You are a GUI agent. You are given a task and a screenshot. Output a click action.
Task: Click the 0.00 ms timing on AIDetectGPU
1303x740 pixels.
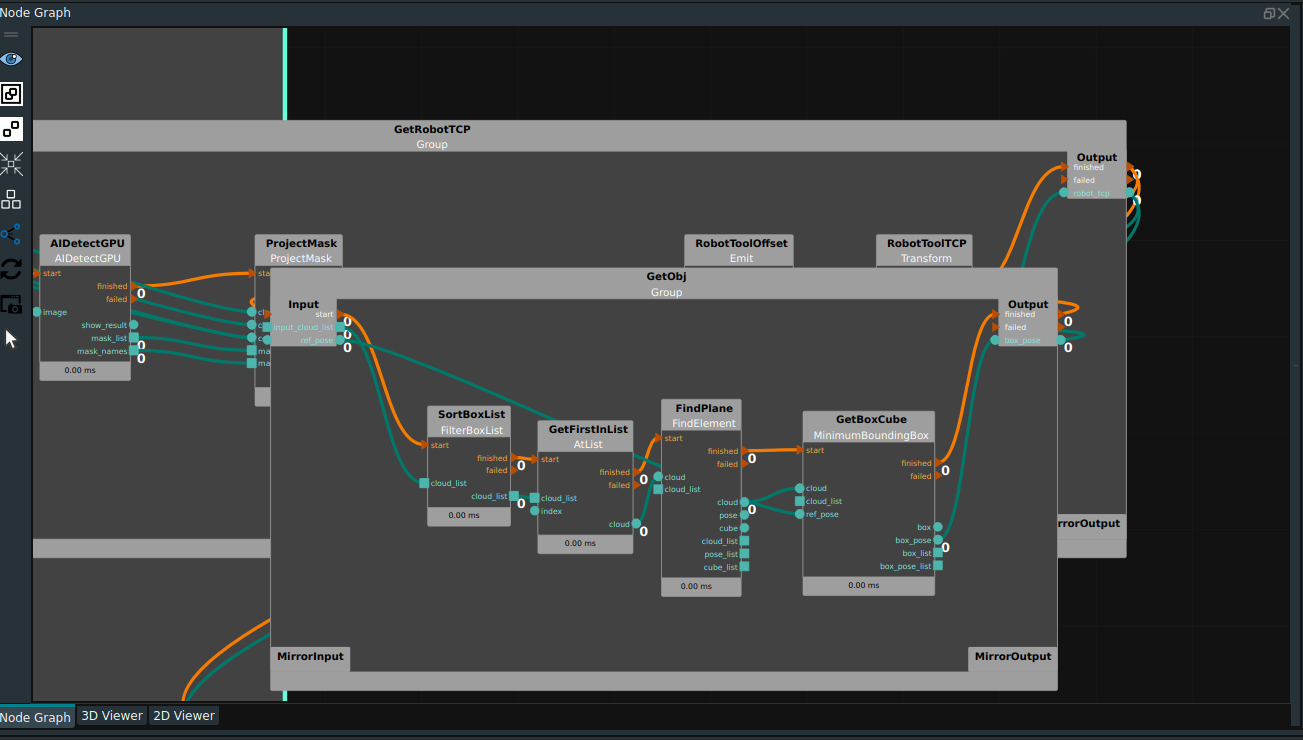[80, 370]
